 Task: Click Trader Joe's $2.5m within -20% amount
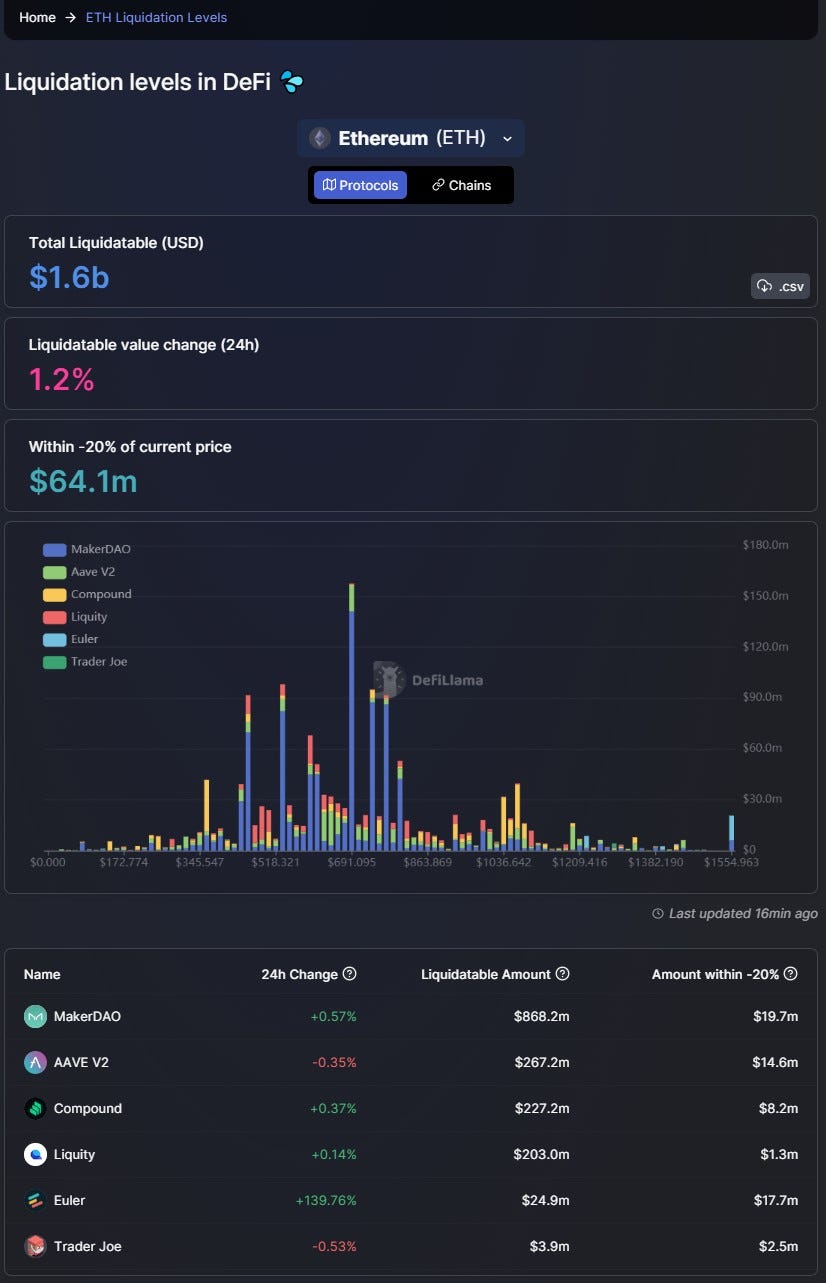pyautogui.click(x=779, y=1247)
